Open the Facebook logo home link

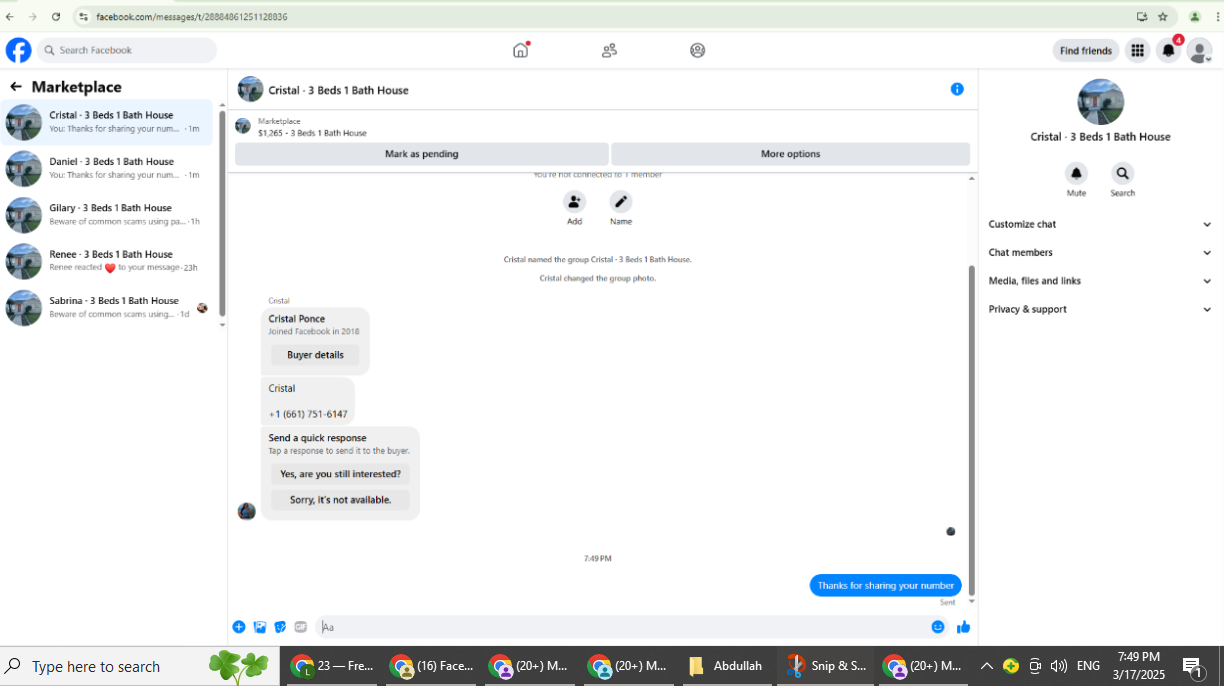click(18, 50)
